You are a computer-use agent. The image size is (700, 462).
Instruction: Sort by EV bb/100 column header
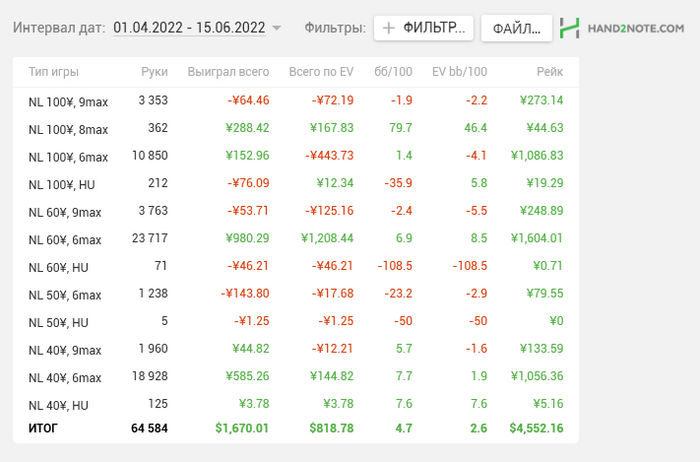point(459,72)
